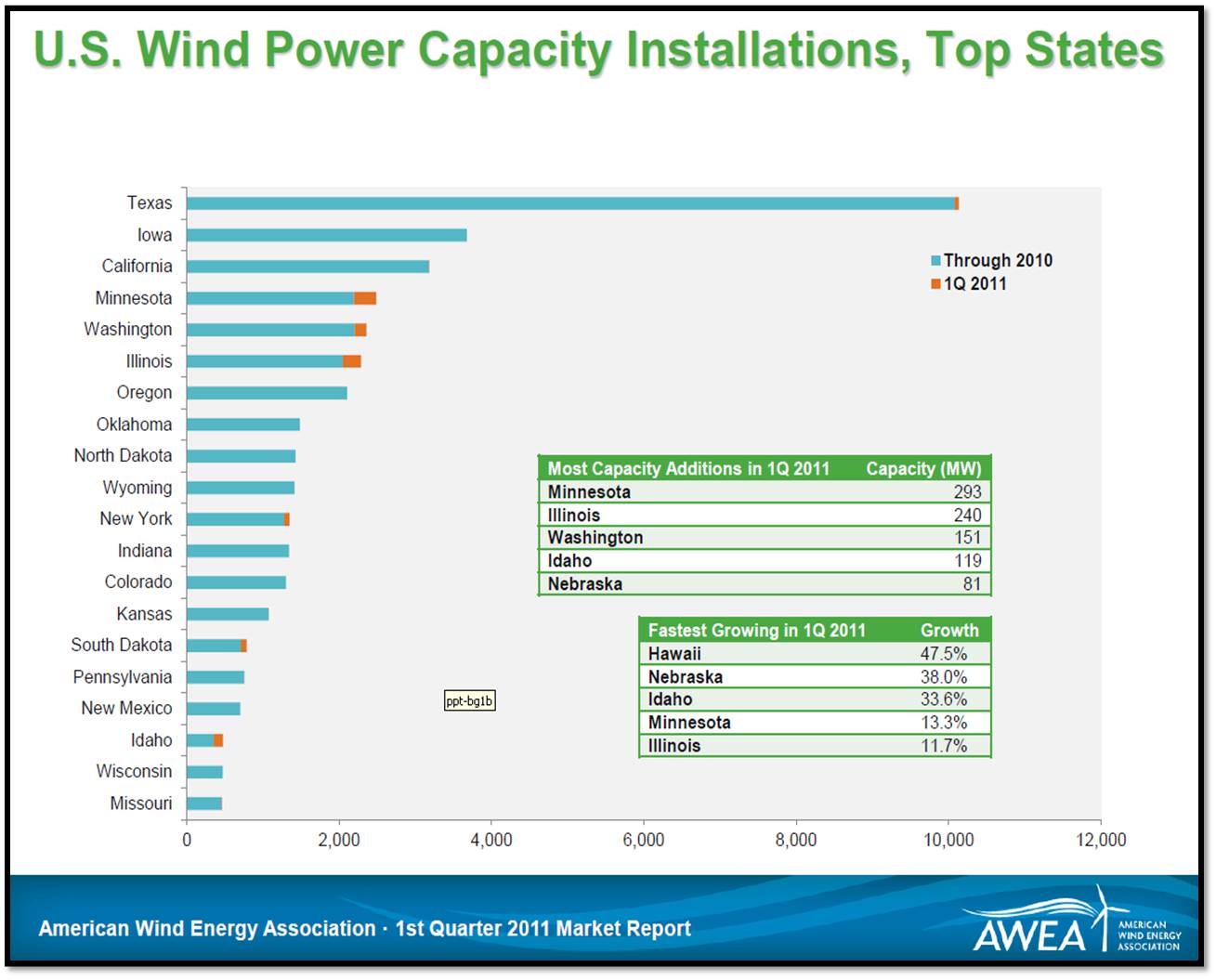This screenshot has width=1216, height=980.
Task: Click the teal 'Through 2010' legend swatch
Action: (x=935, y=261)
